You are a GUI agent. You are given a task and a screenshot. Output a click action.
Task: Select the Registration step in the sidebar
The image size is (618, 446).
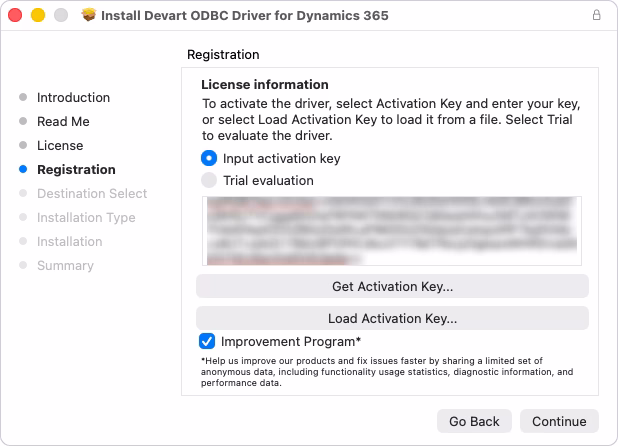tap(76, 169)
